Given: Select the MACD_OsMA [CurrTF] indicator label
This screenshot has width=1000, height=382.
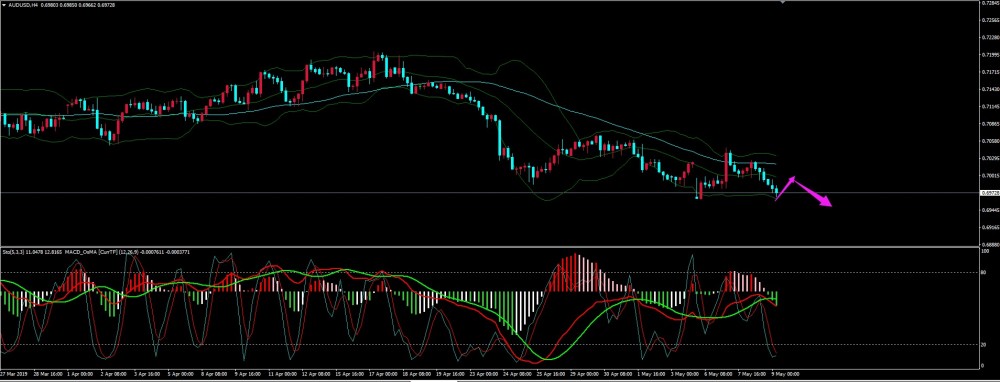Looking at the screenshot, I should point(91,252).
